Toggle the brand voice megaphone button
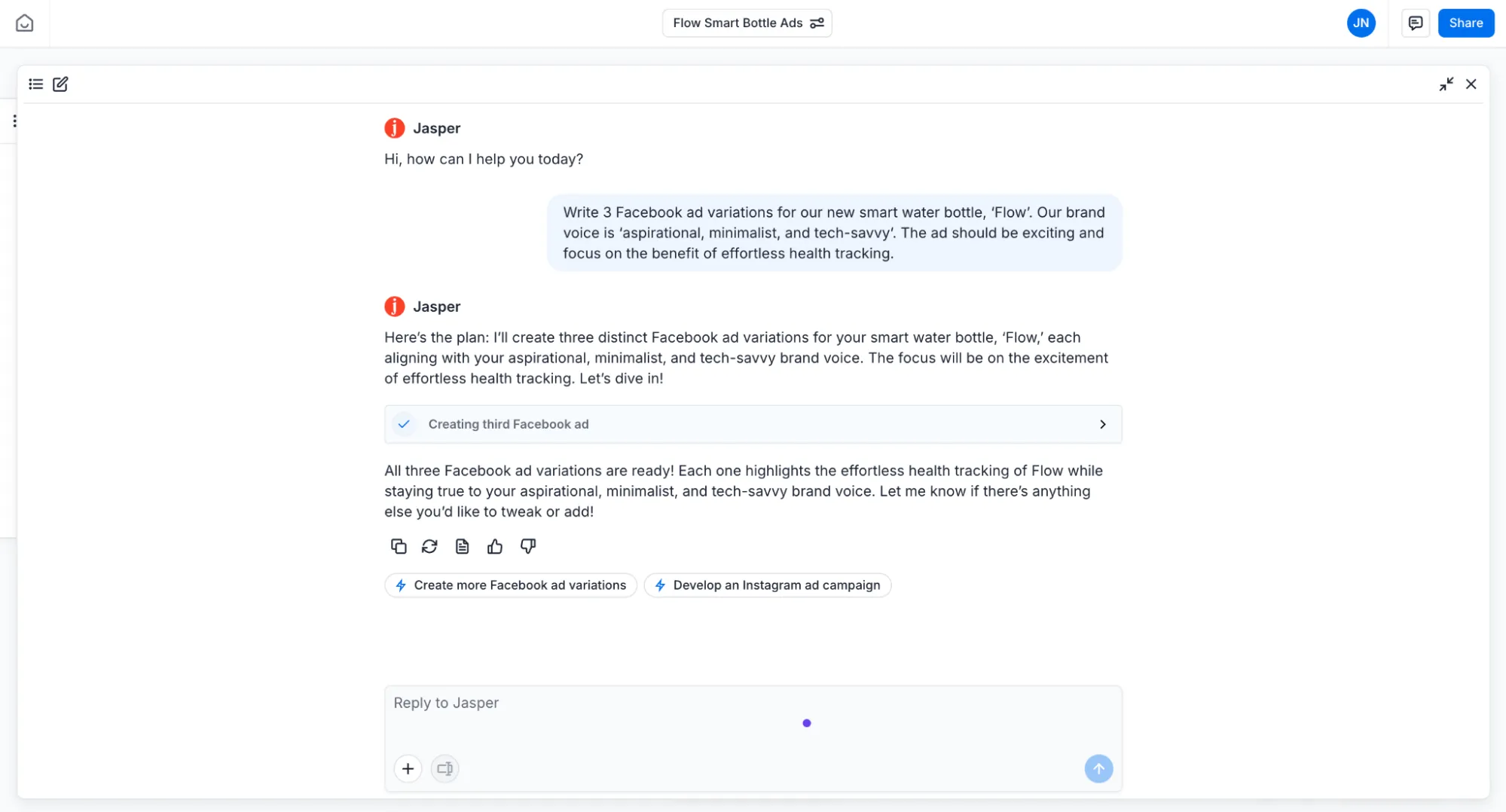 pos(444,768)
